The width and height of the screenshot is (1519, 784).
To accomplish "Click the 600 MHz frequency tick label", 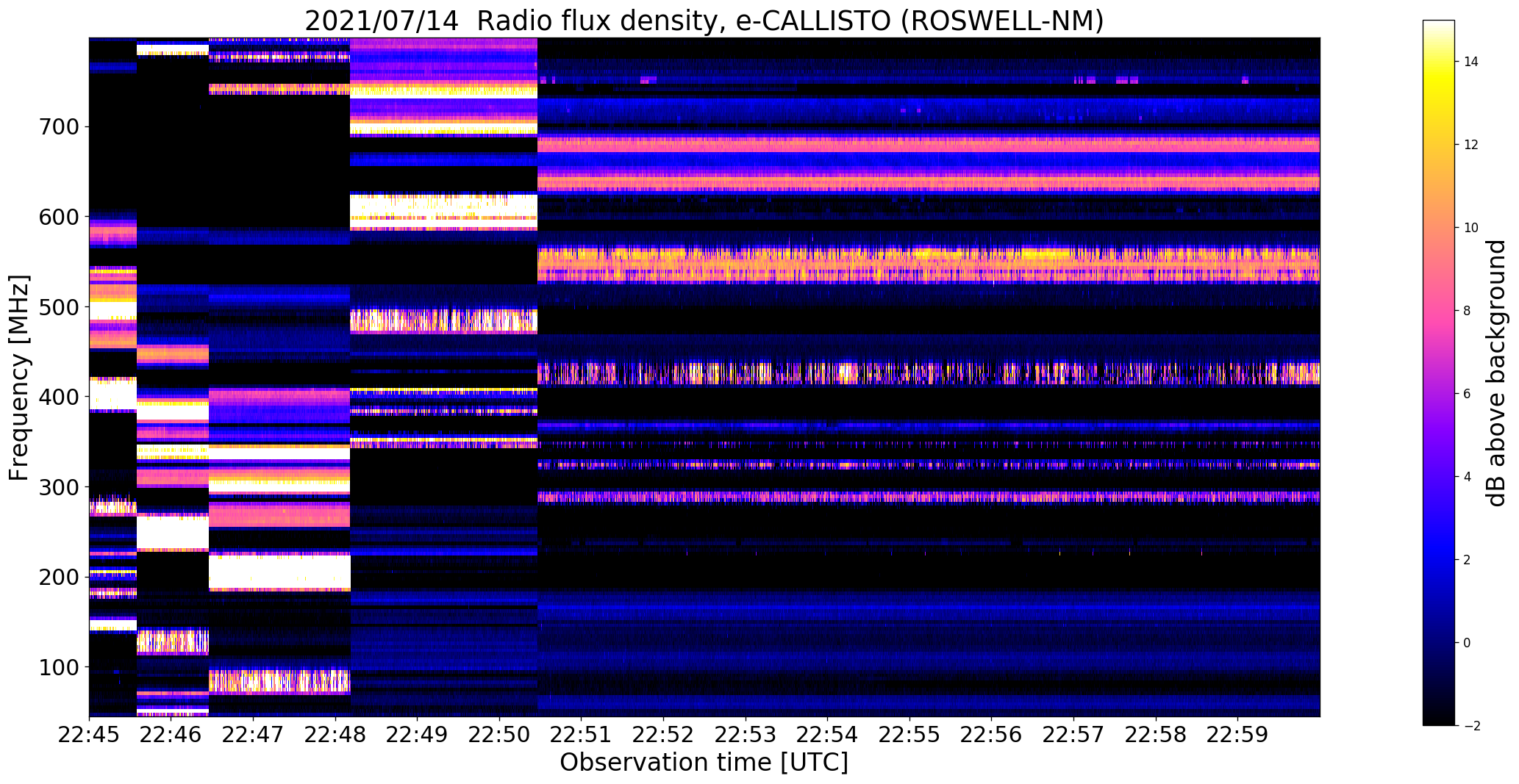I will click(x=57, y=217).
